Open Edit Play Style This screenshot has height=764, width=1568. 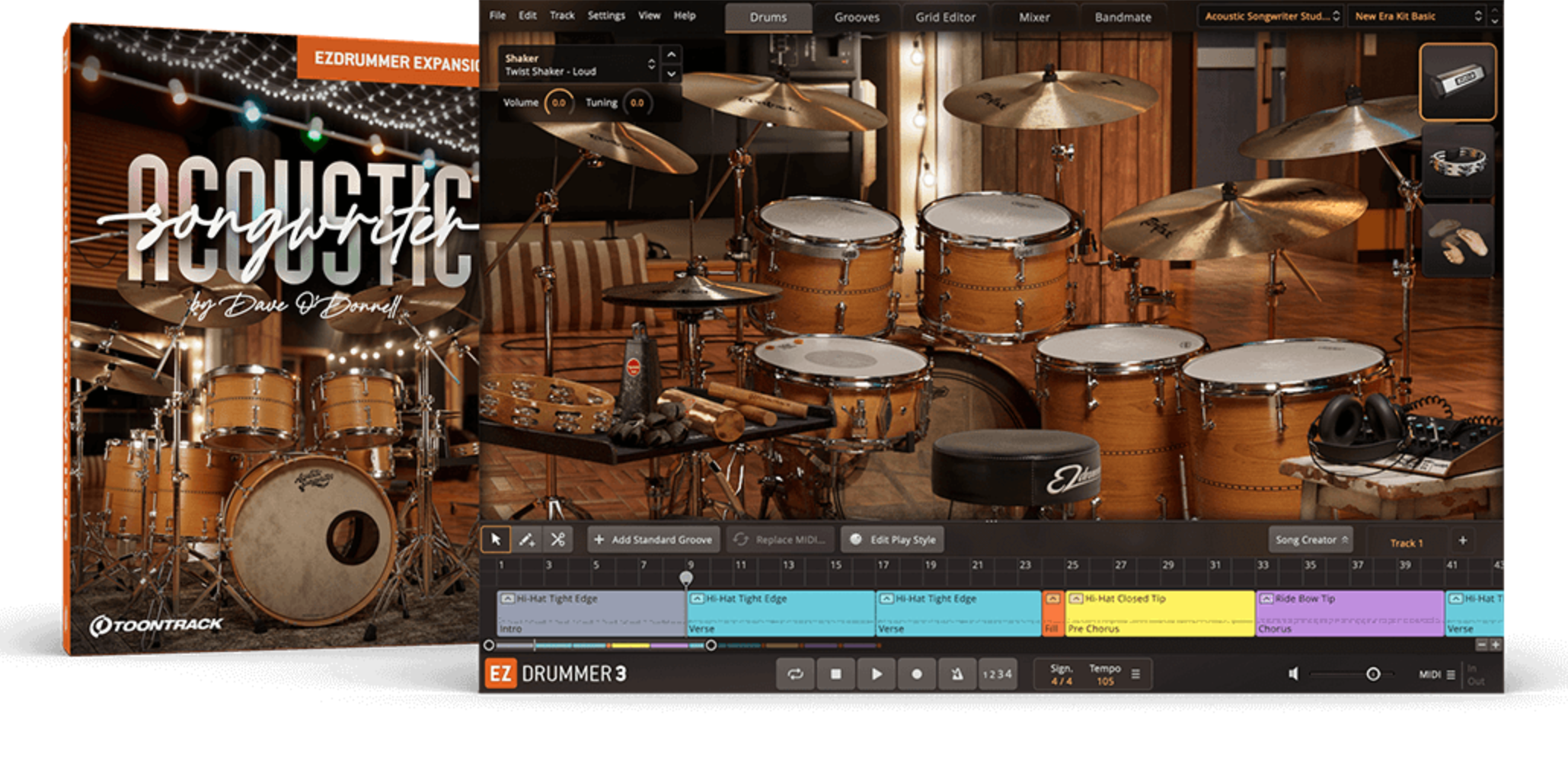[x=893, y=539]
